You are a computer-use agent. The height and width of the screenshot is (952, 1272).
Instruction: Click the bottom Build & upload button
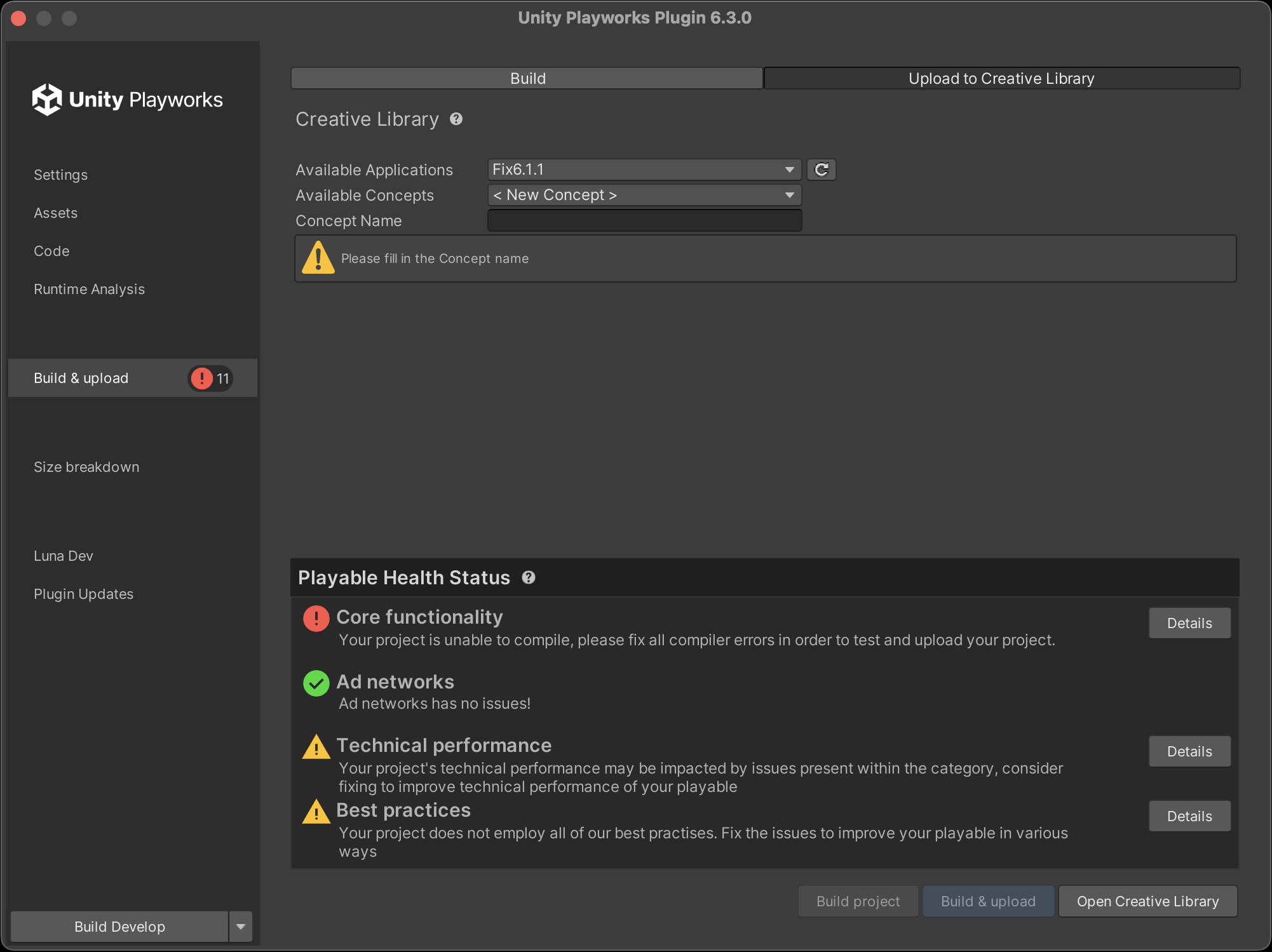988,901
